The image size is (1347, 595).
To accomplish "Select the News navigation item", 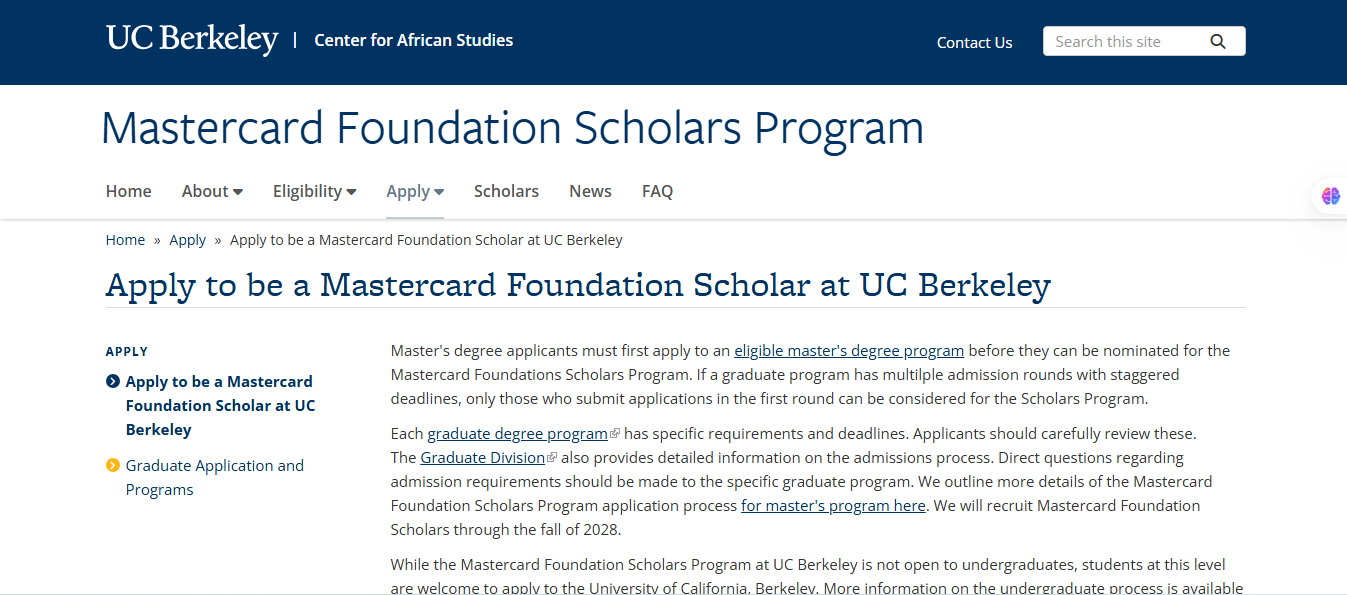I will pyautogui.click(x=590, y=191).
